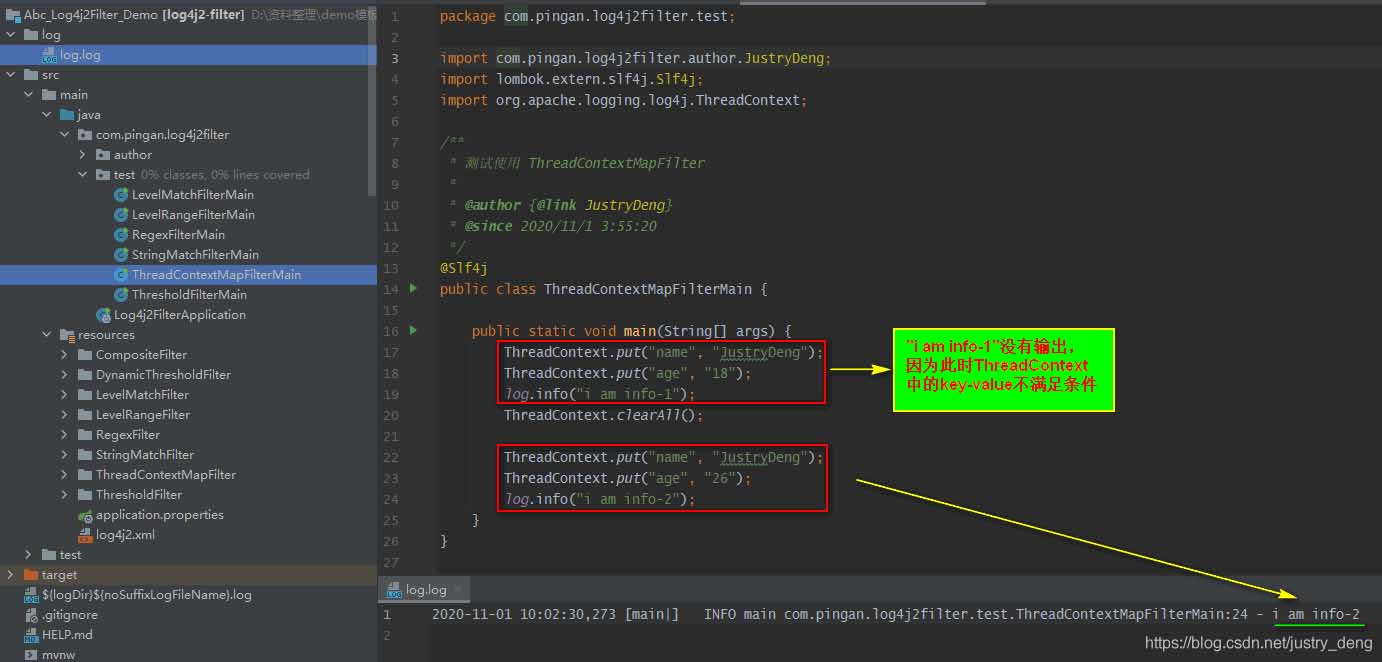This screenshot has width=1382, height=662.
Task: Open ThresholdFilterMain class
Action: point(189,295)
